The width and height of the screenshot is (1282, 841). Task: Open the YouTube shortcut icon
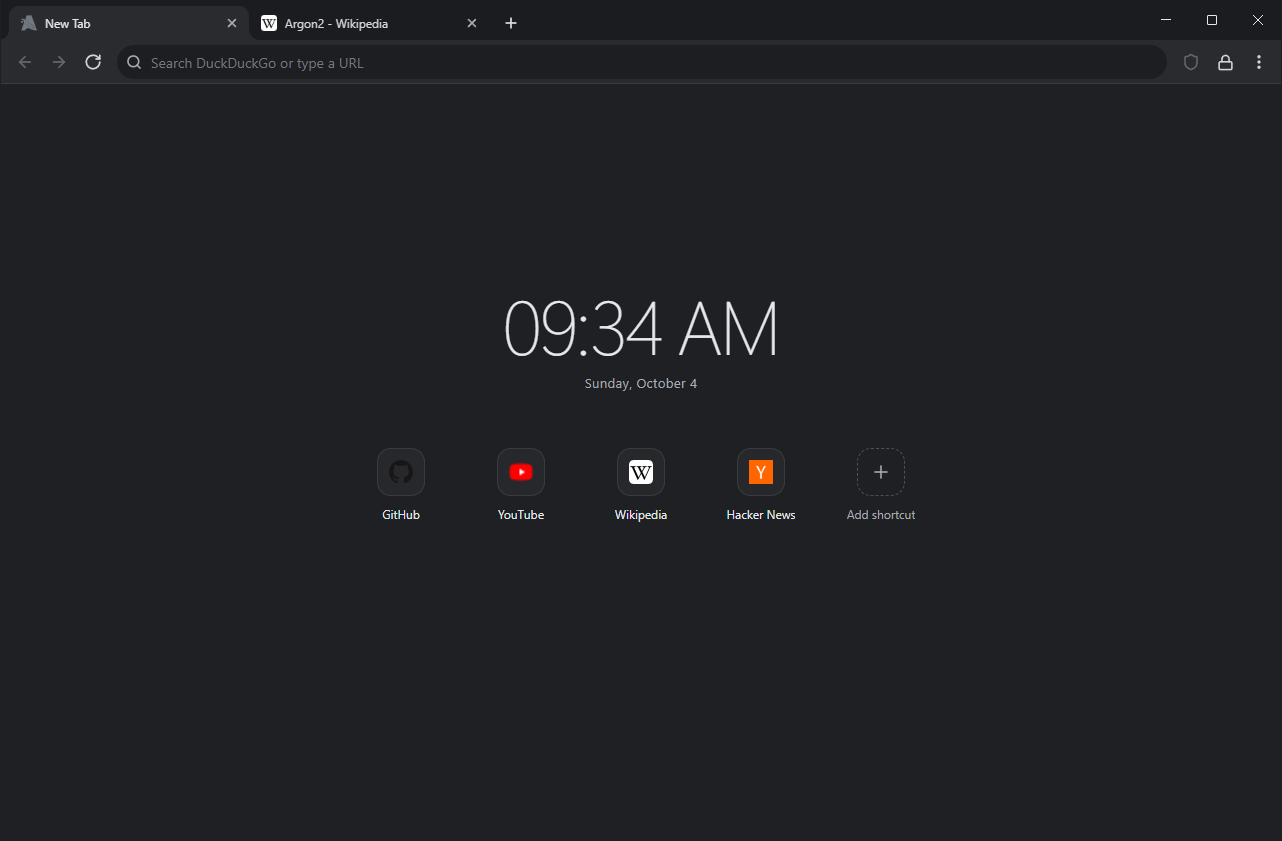click(521, 472)
